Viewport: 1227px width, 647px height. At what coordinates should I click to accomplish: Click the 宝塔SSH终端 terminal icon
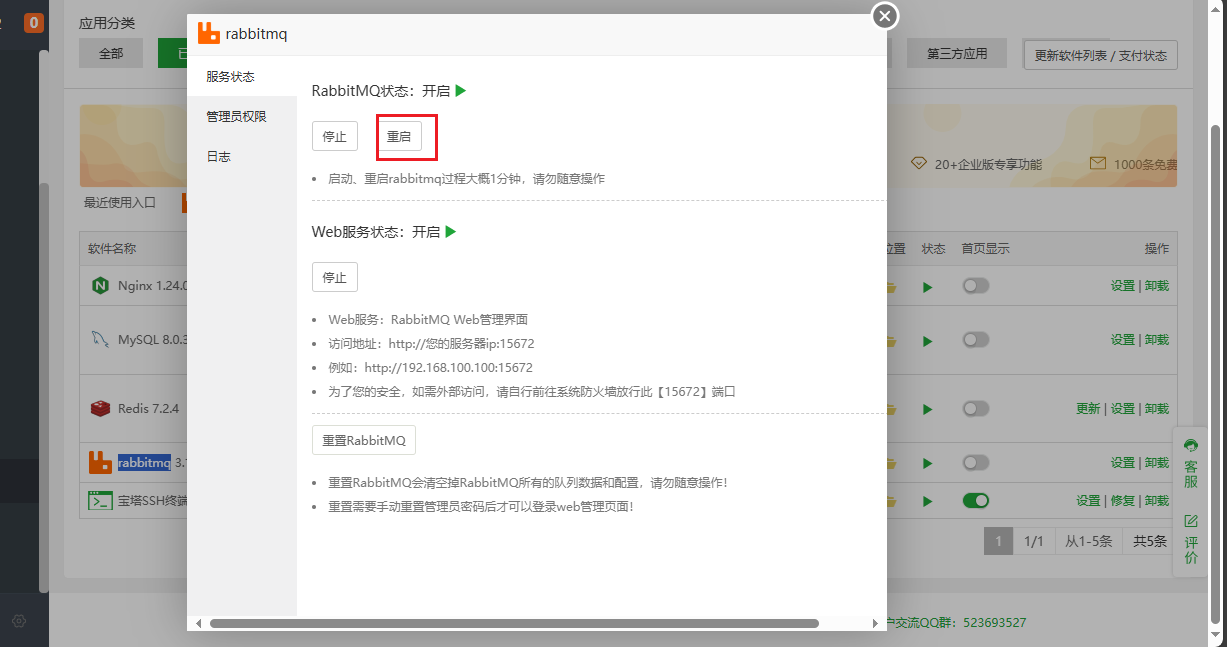point(100,501)
